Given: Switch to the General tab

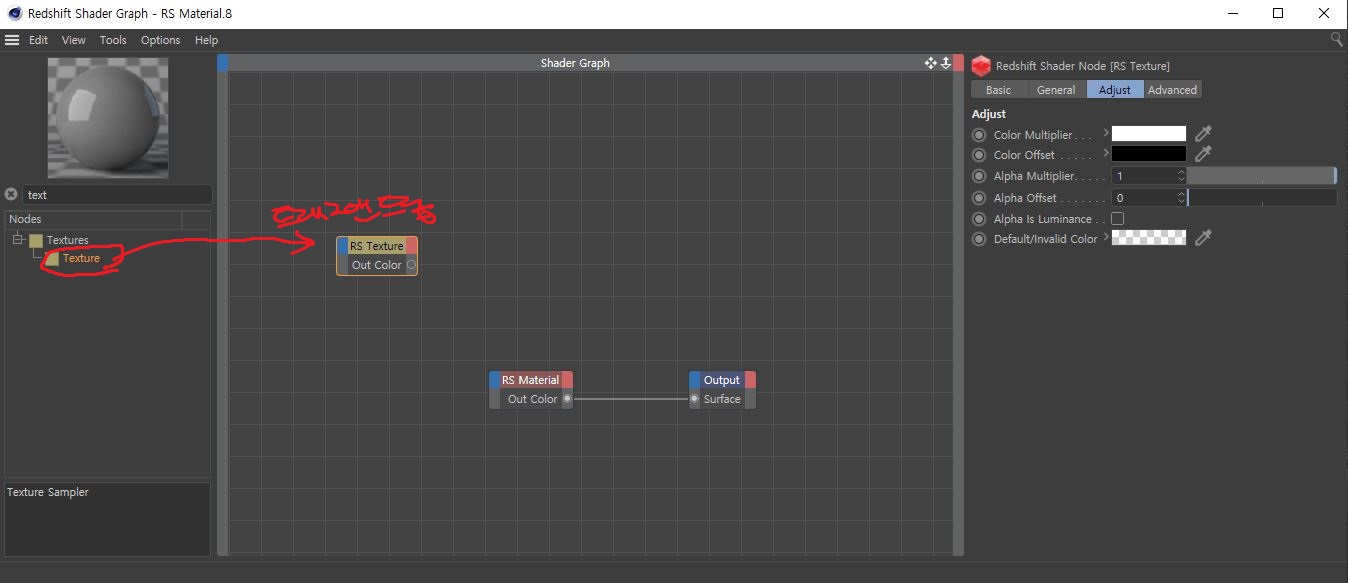Looking at the screenshot, I should click(1056, 90).
